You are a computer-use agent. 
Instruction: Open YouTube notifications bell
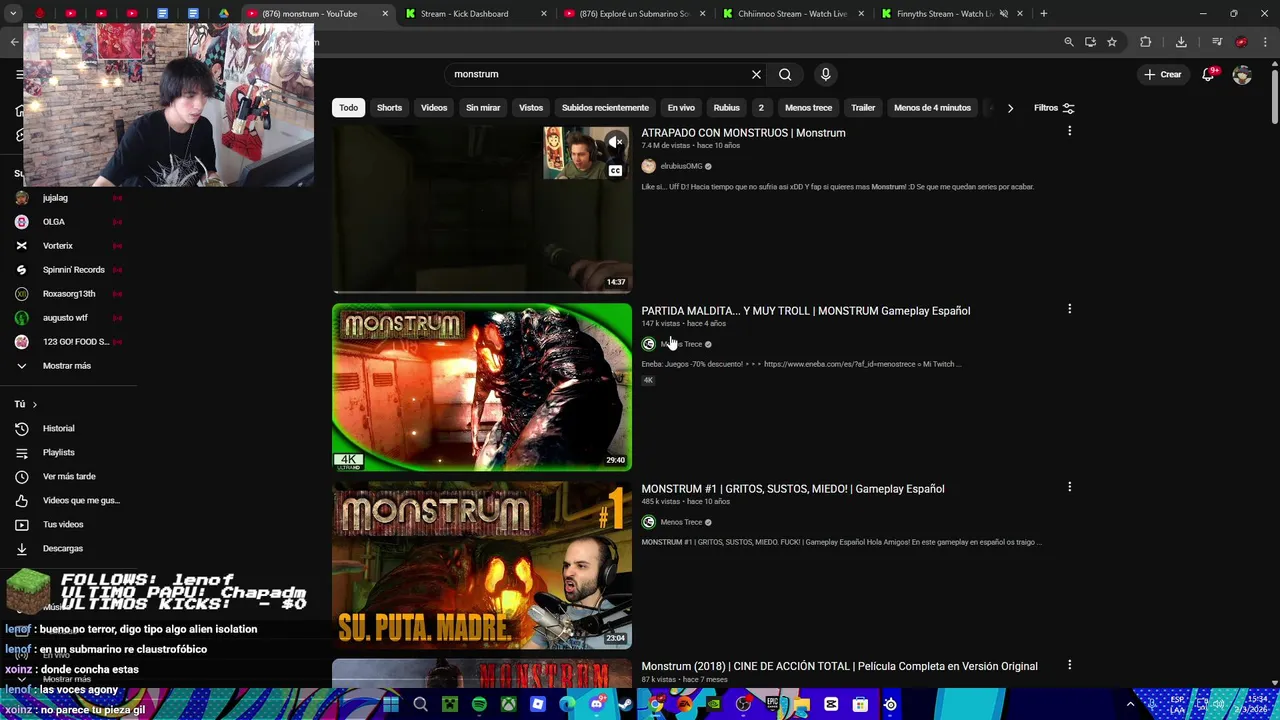(x=1208, y=74)
